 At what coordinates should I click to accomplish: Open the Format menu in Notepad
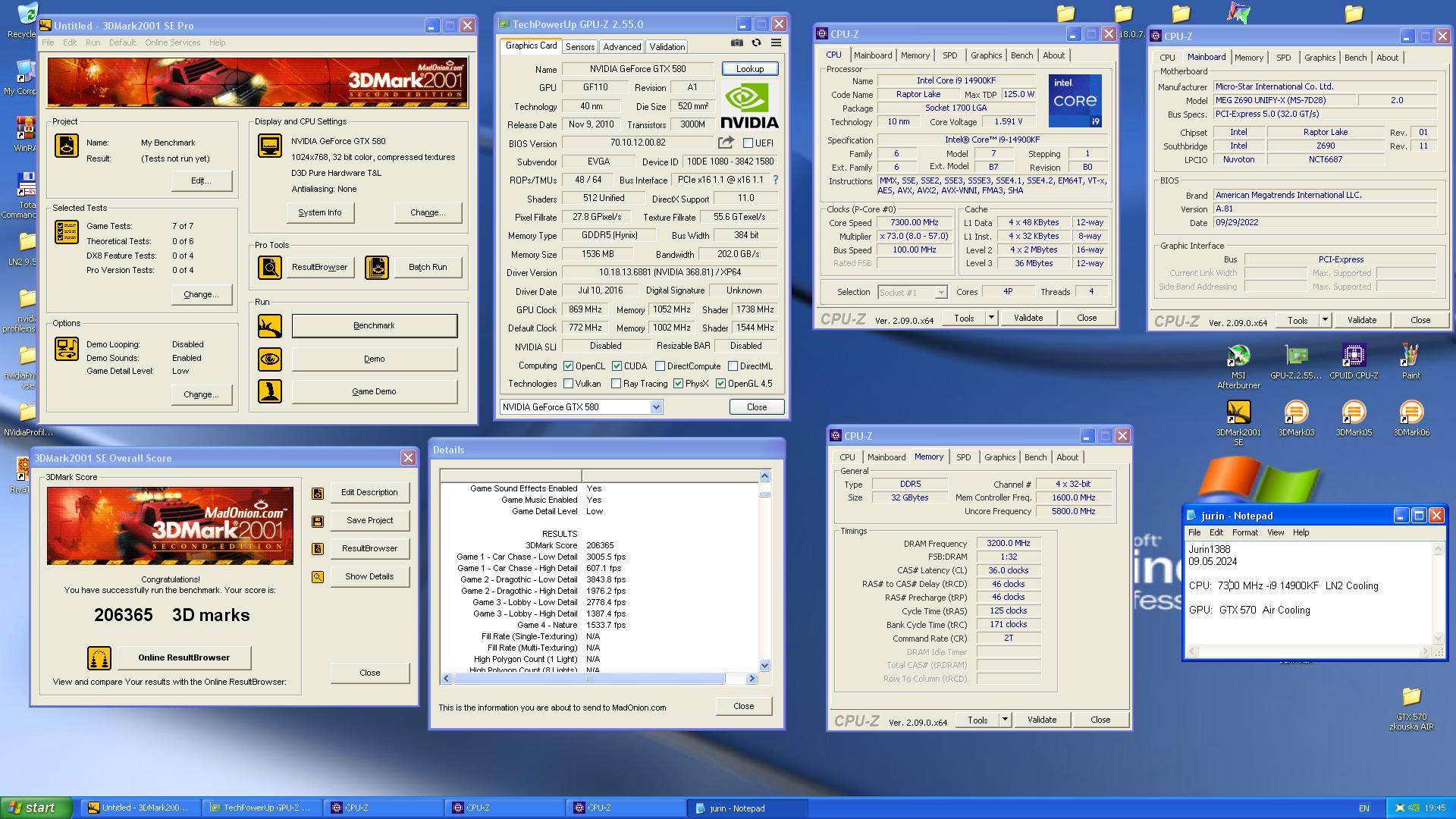click(1244, 532)
